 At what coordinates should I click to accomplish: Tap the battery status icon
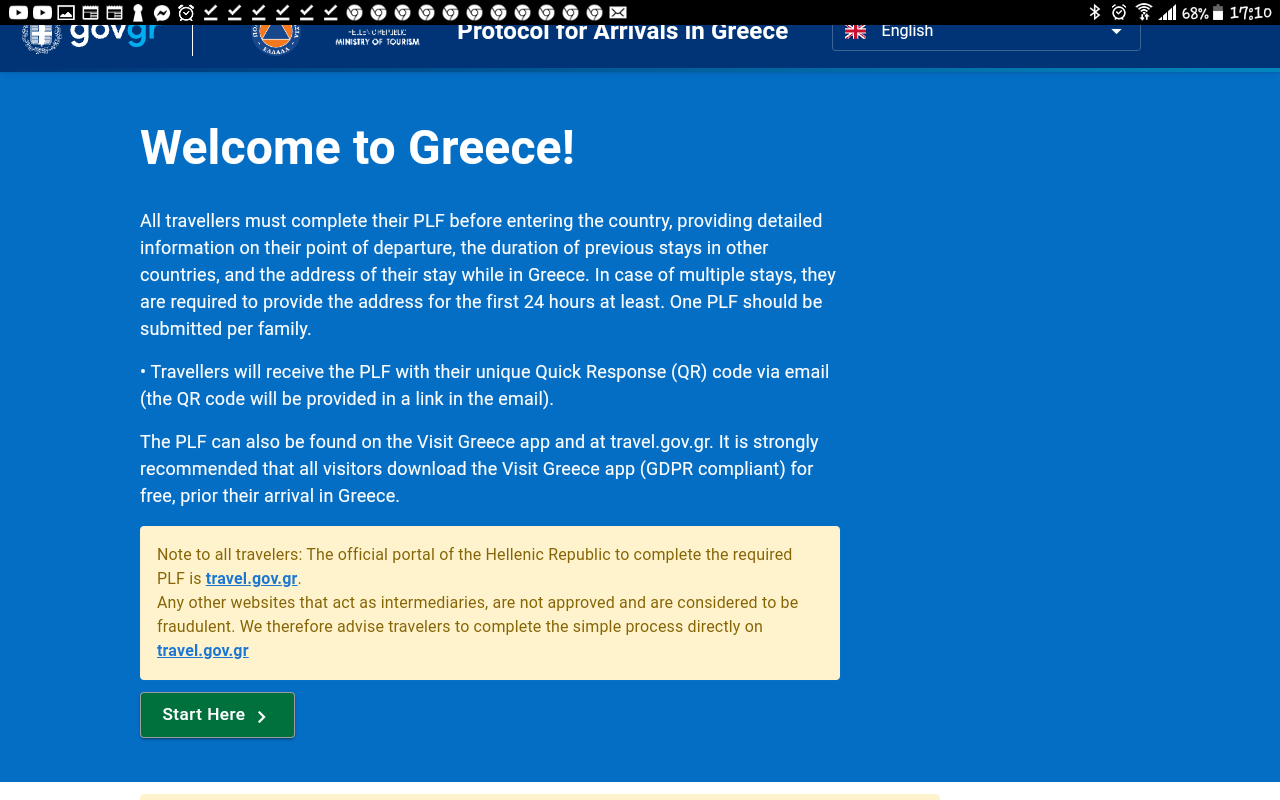point(1217,12)
